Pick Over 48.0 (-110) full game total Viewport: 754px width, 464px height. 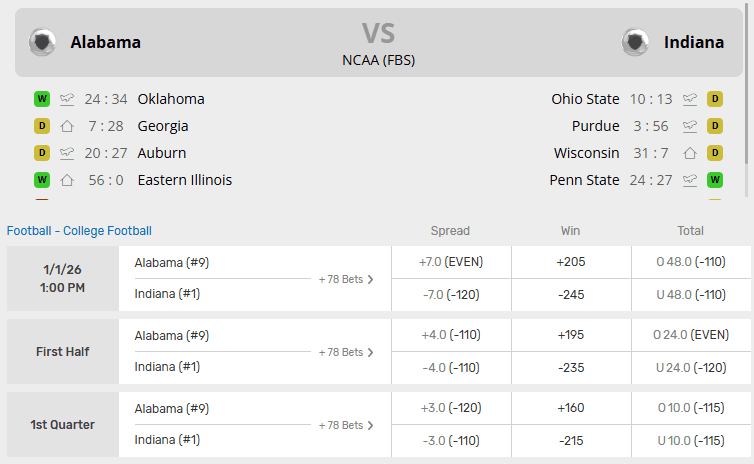pyautogui.click(x=691, y=262)
